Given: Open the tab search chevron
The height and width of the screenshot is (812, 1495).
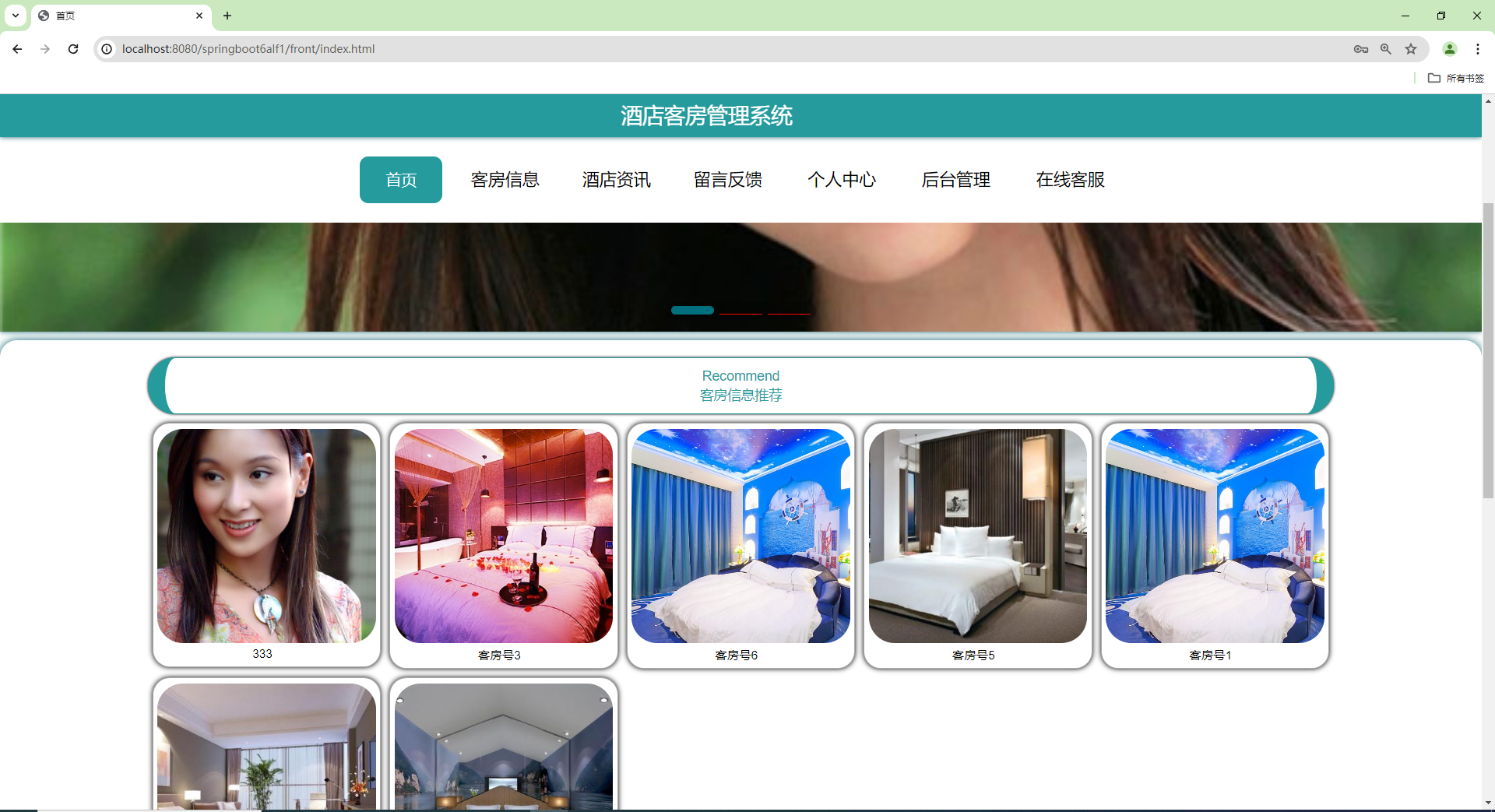Looking at the screenshot, I should pos(15,16).
